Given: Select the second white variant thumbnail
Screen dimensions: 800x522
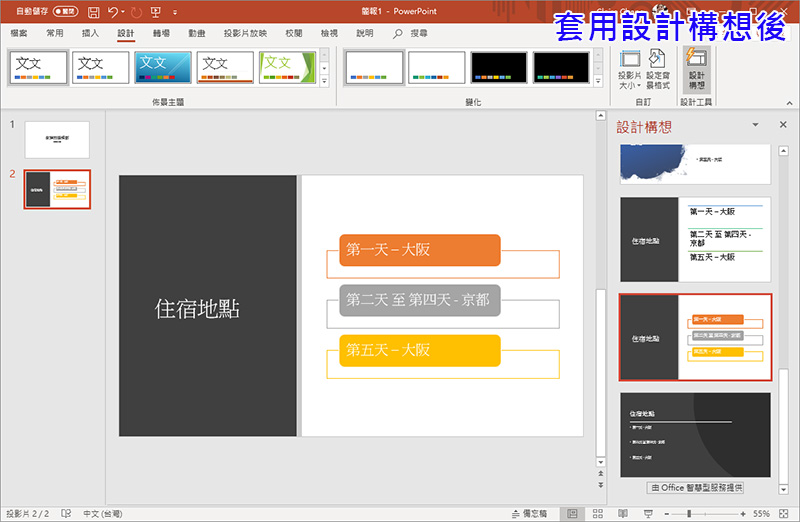Looking at the screenshot, I should click(x=437, y=67).
